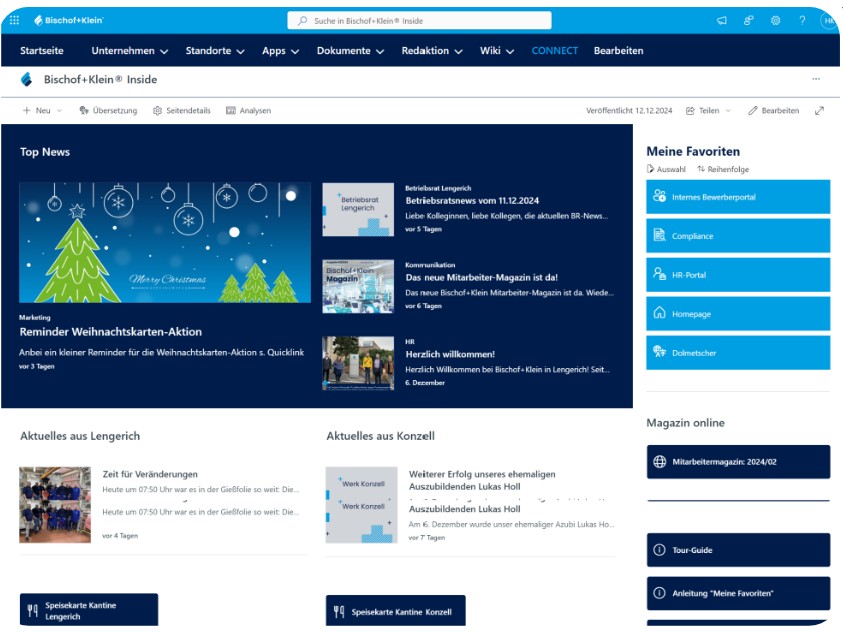Open Anleitung "Meine Favoriten" button
844x632 pixels.
coord(738,593)
